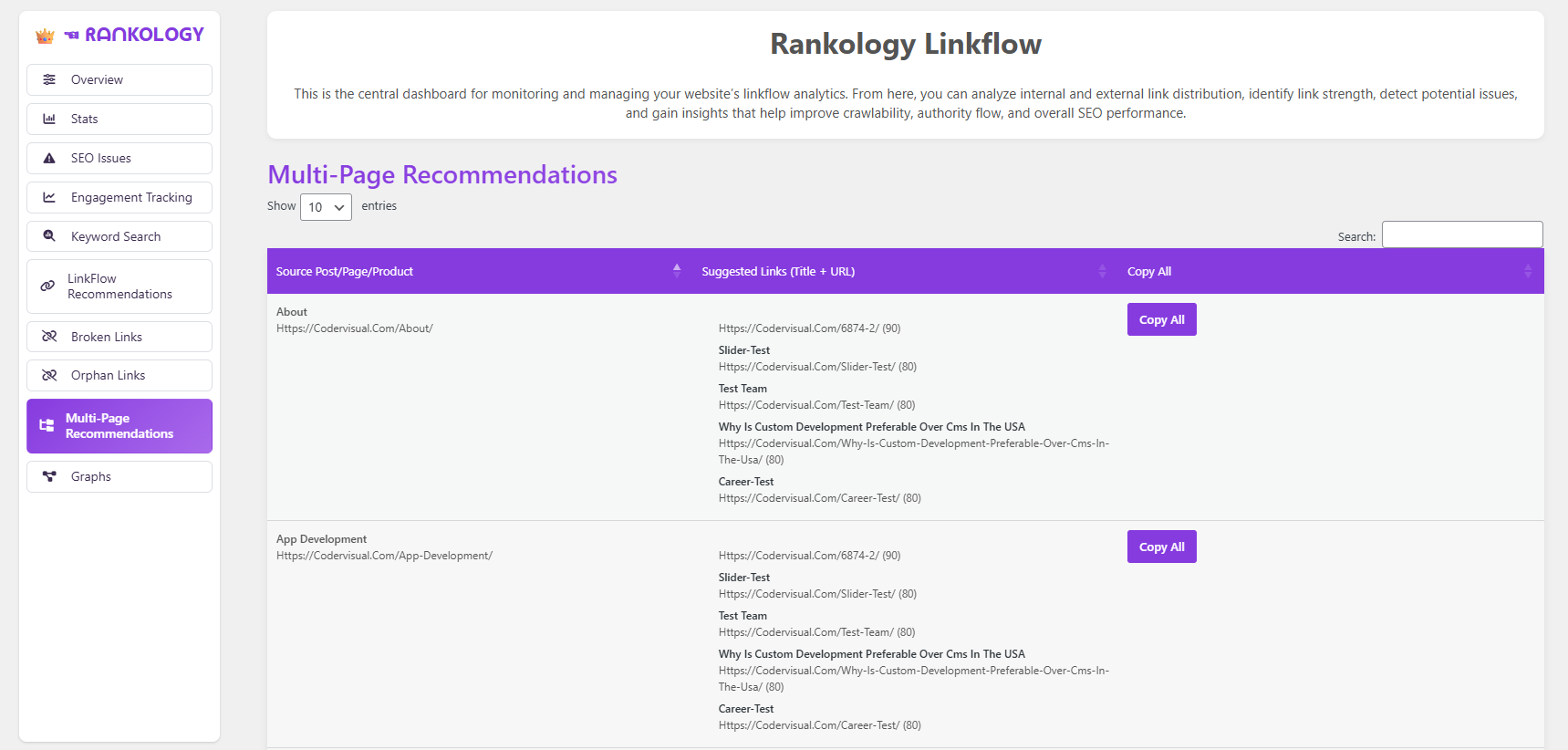Click the SEO Issues warning triangle icon
This screenshot has width=1568, height=750.
click(49, 158)
